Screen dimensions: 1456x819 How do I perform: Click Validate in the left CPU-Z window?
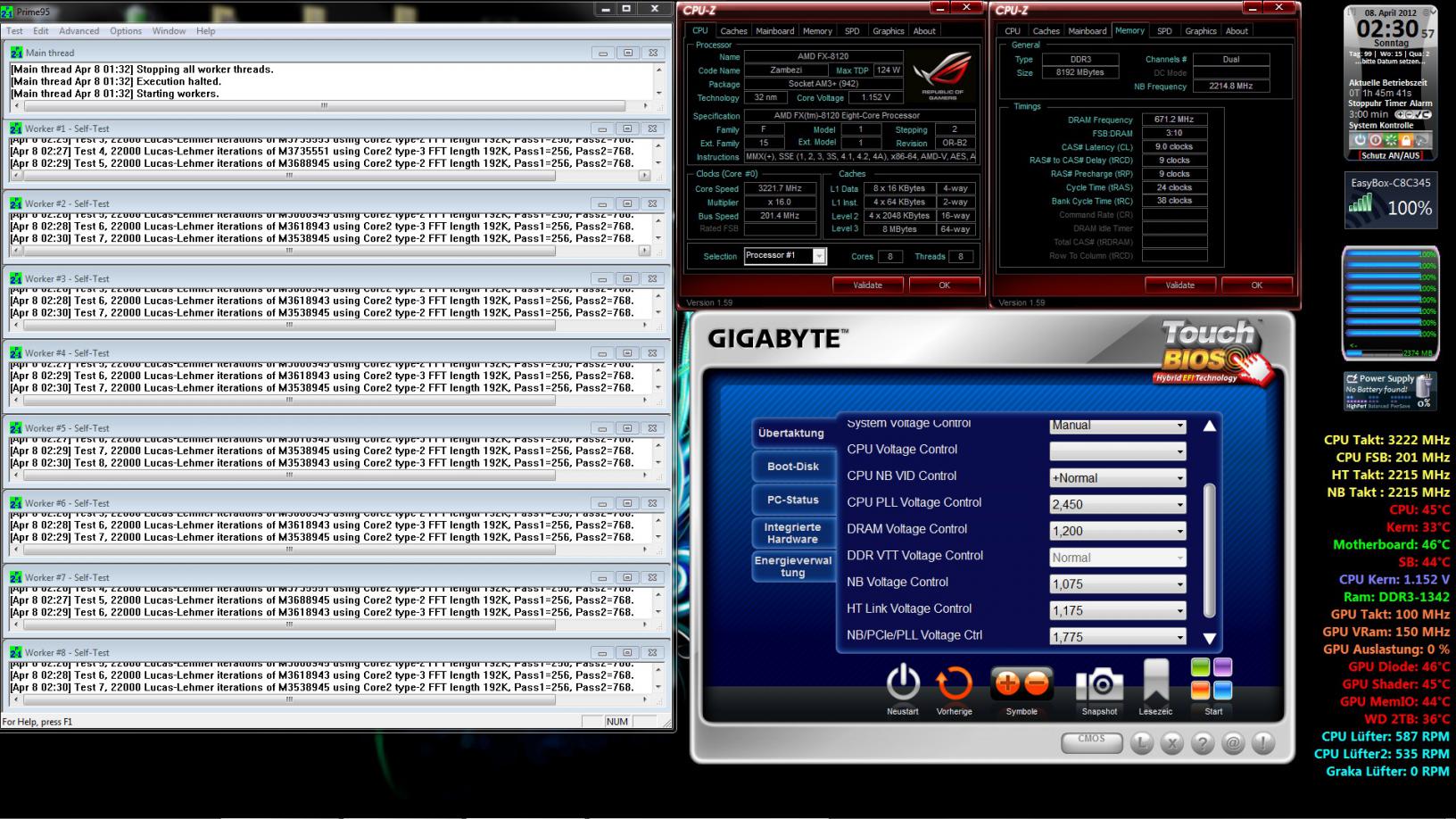[867, 285]
